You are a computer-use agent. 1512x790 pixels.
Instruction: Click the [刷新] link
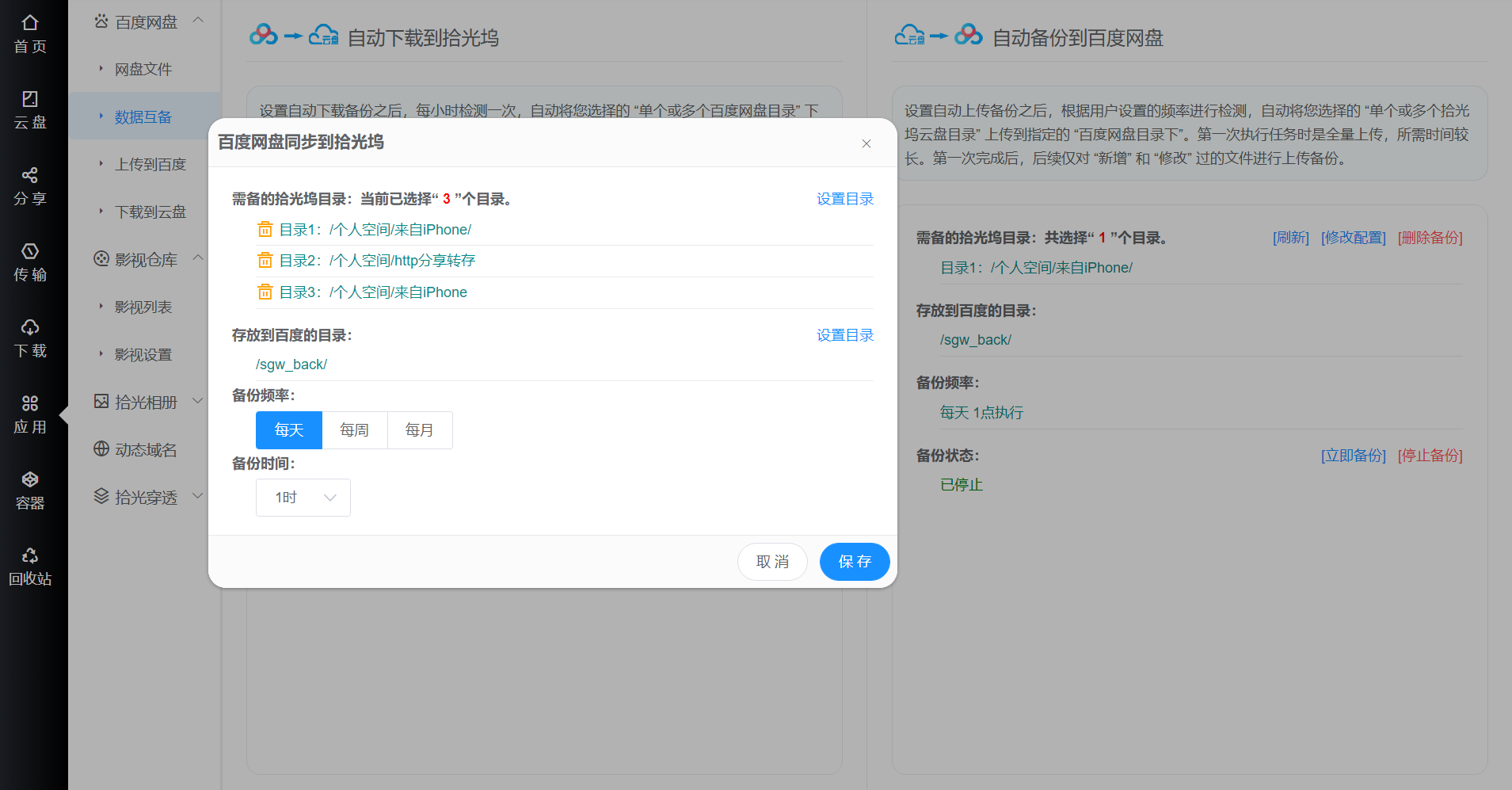point(1291,238)
